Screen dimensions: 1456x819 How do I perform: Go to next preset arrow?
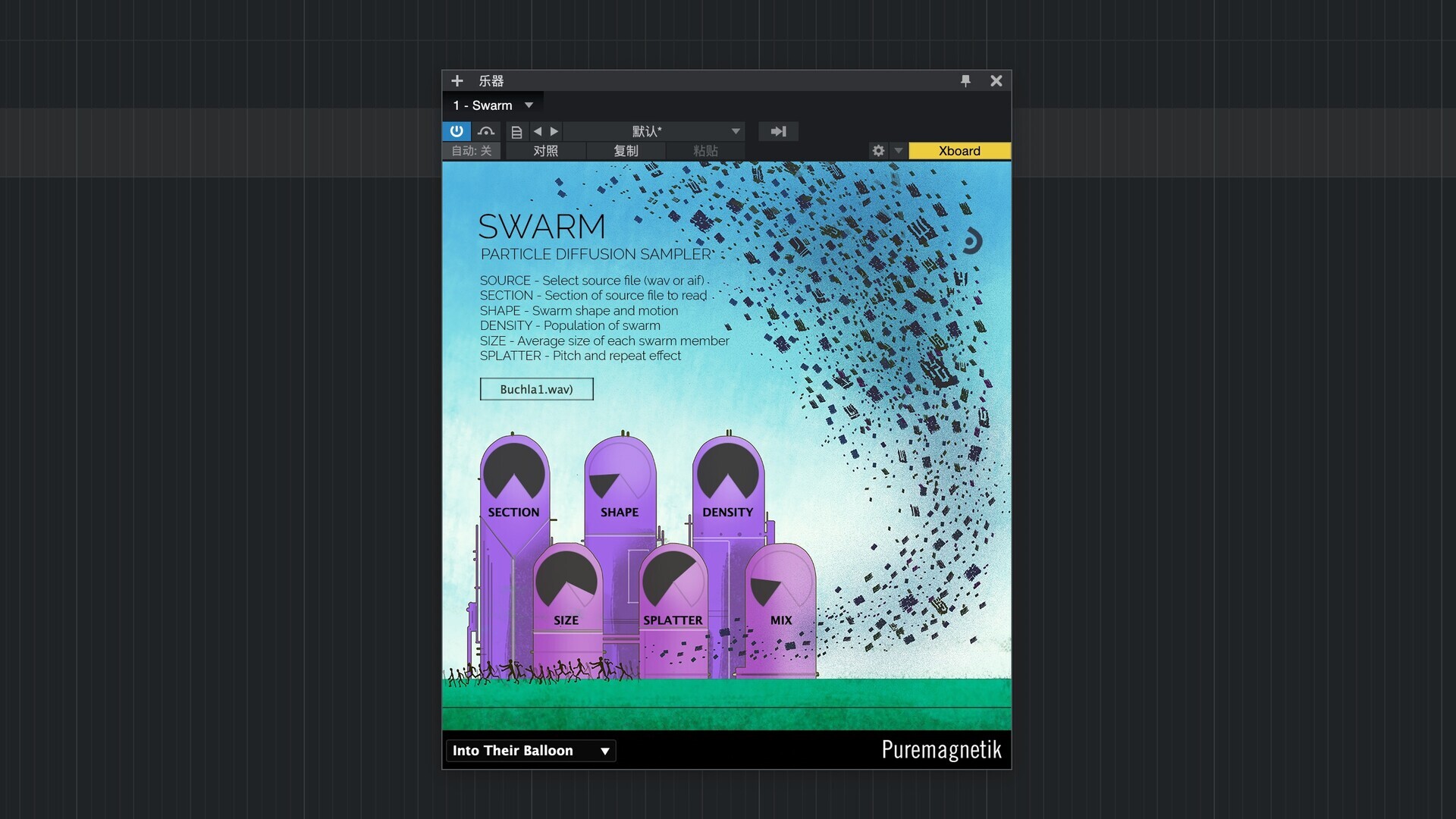[x=554, y=131]
